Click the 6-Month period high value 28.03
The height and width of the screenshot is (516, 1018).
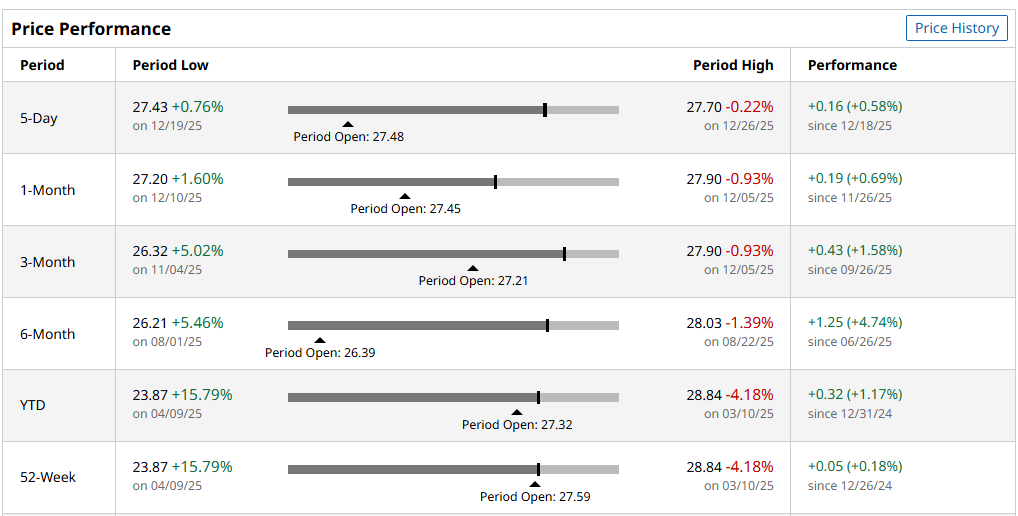point(703,323)
